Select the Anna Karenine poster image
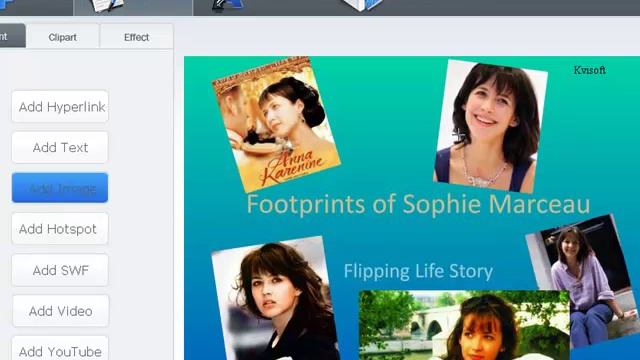The height and width of the screenshot is (360, 640). pyautogui.click(x=276, y=124)
